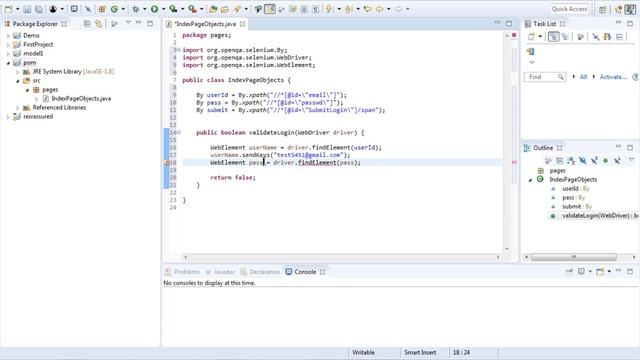Expand Referenced Libraries node
Image resolution: width=640 pixels, height=360 pixels.
(x=18, y=108)
